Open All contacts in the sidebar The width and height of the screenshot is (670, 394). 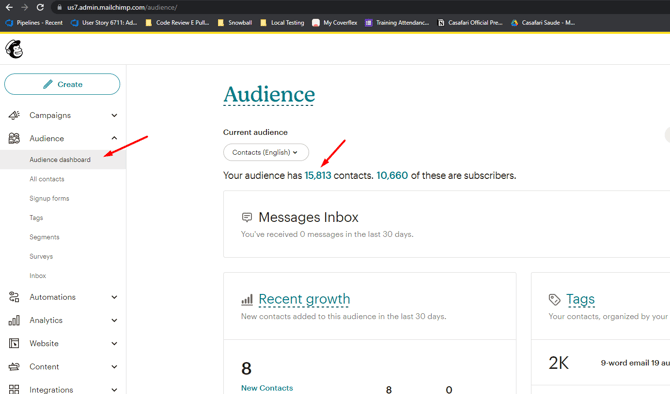click(47, 179)
